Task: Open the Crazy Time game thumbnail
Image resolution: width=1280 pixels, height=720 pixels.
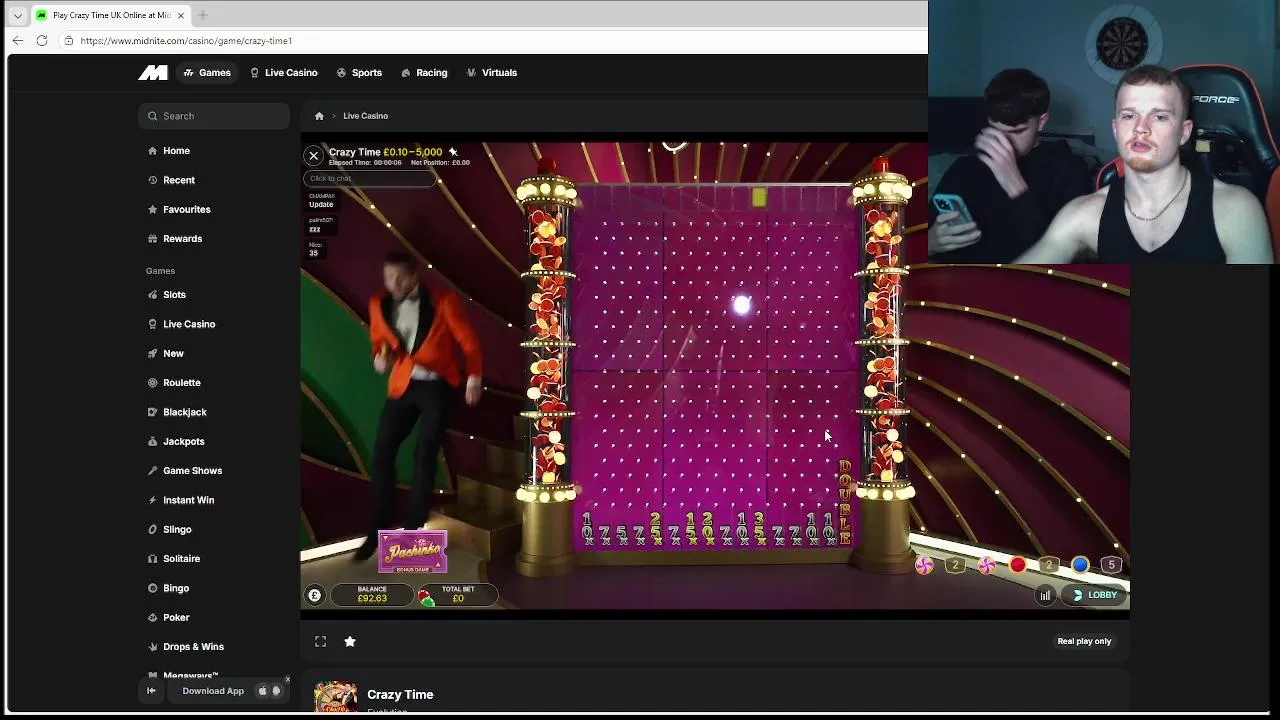Action: point(336,697)
